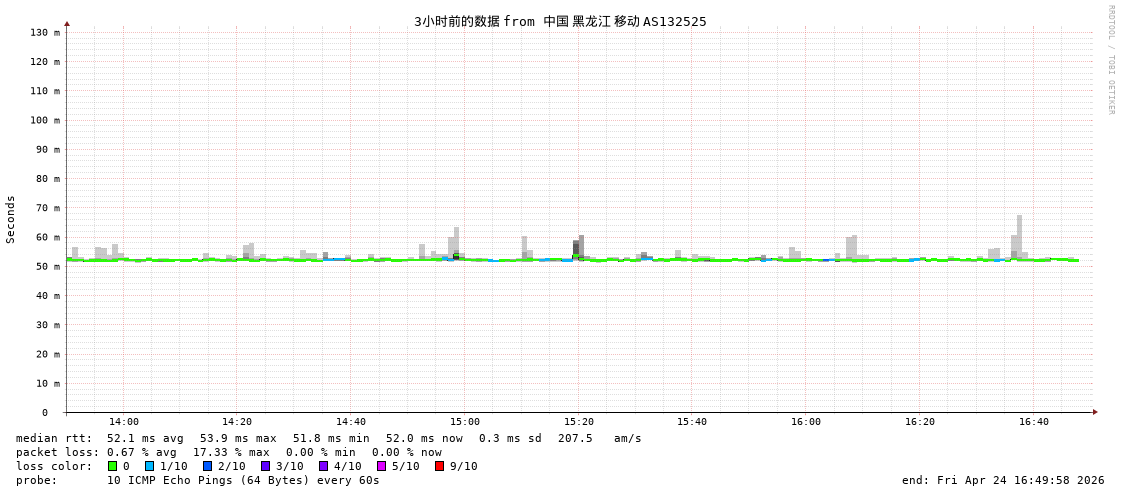Click the 16:40 time axis label
This screenshot has width=1121, height=494.
pyautogui.click(x=1034, y=422)
